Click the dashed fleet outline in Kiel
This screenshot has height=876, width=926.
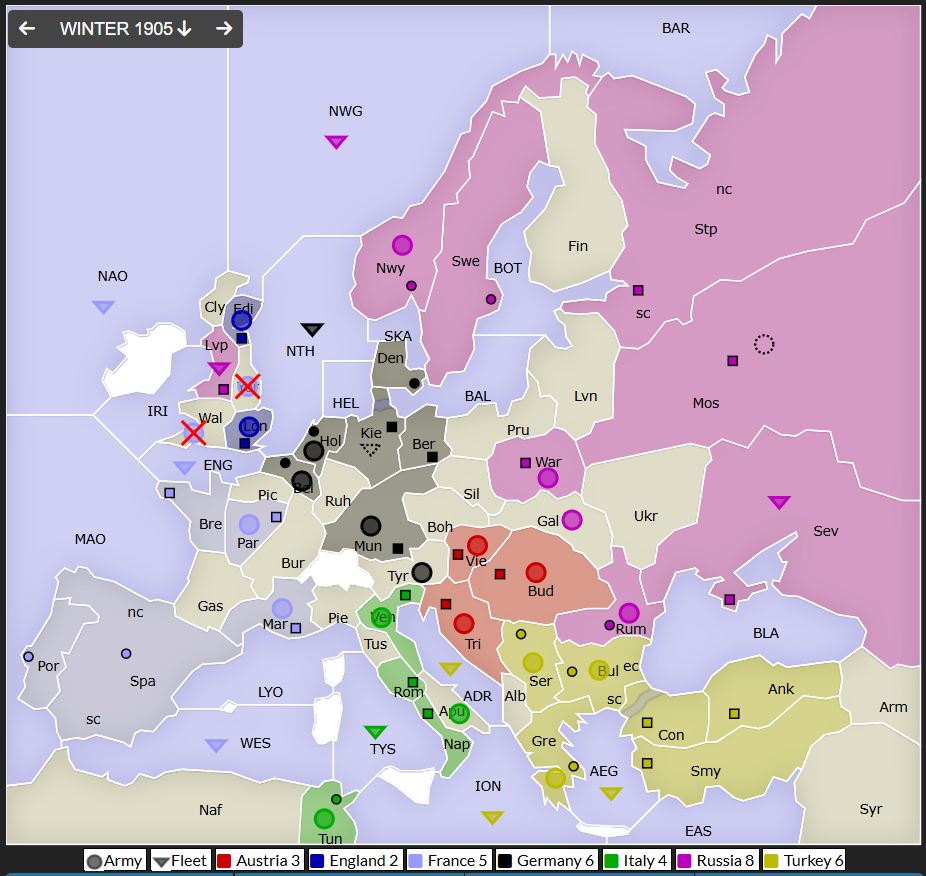371,450
